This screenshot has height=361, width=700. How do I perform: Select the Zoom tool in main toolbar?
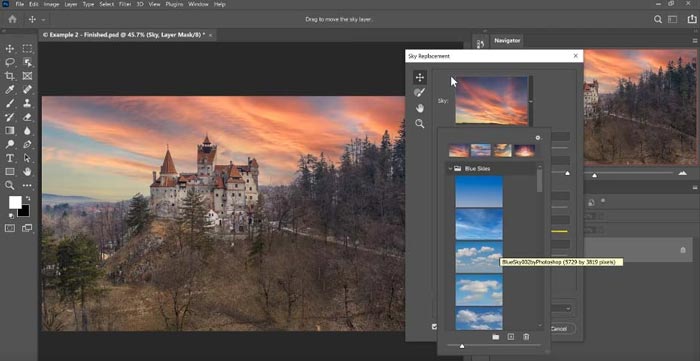(10, 185)
